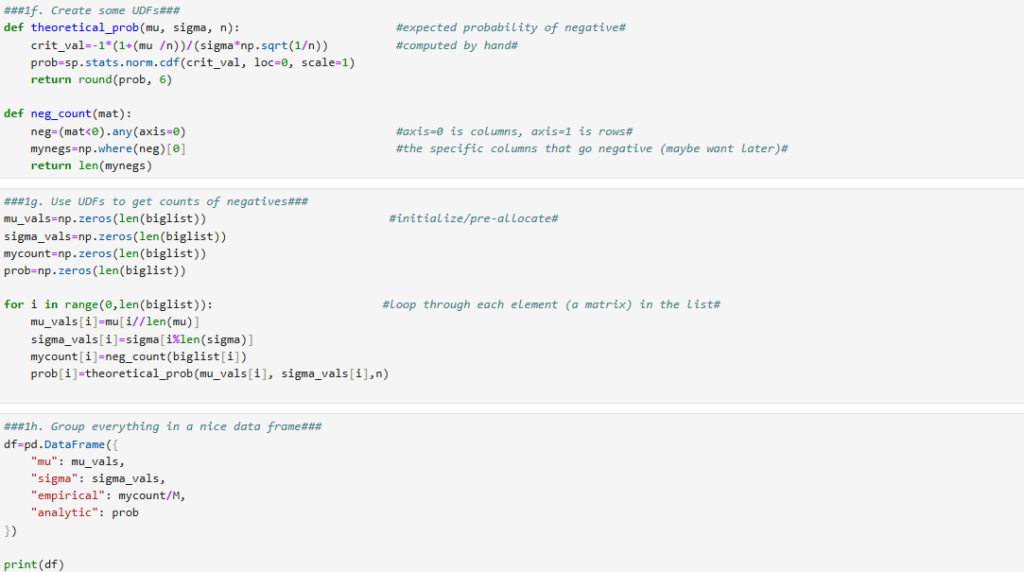
Task: Click the "#initialize/pre-allocate#" comment
Action: (472, 218)
